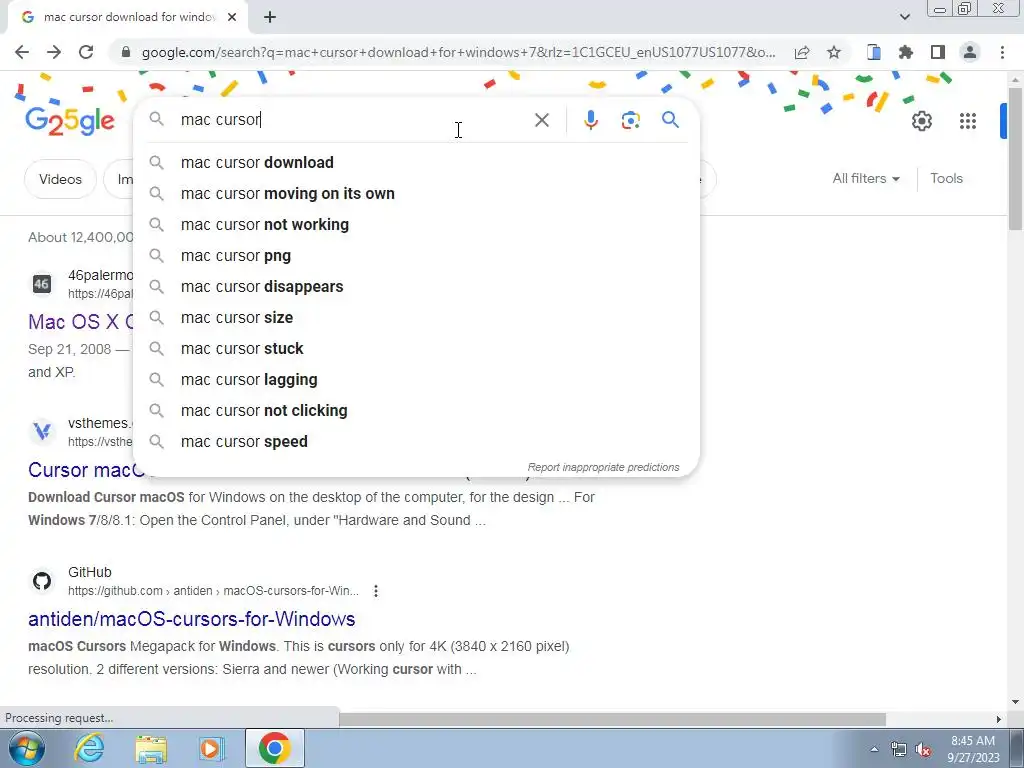Open Windows Media Player from the taskbar
The image size is (1024, 768).
pos(211,748)
